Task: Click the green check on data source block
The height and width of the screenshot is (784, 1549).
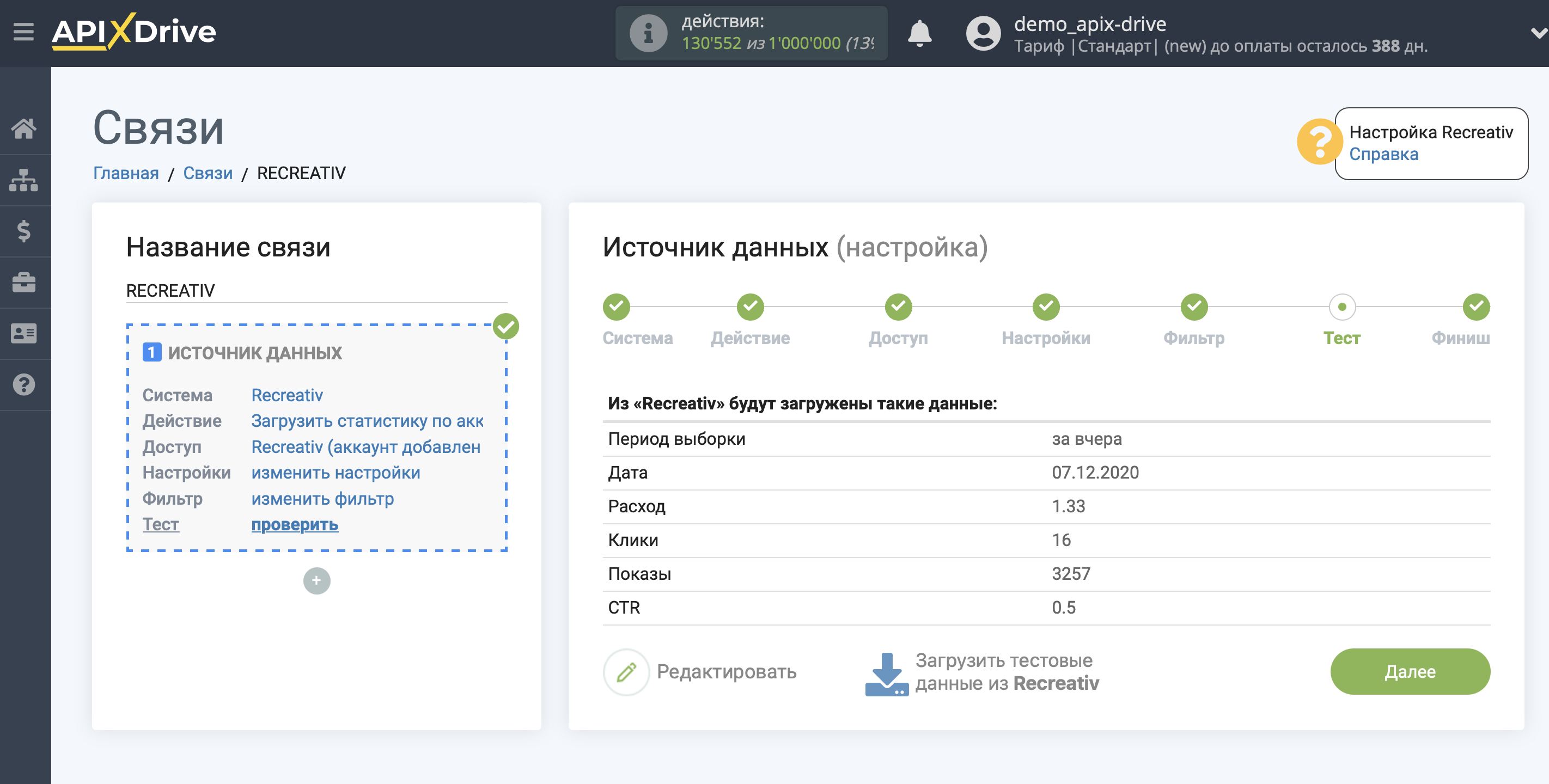Action: [505, 327]
